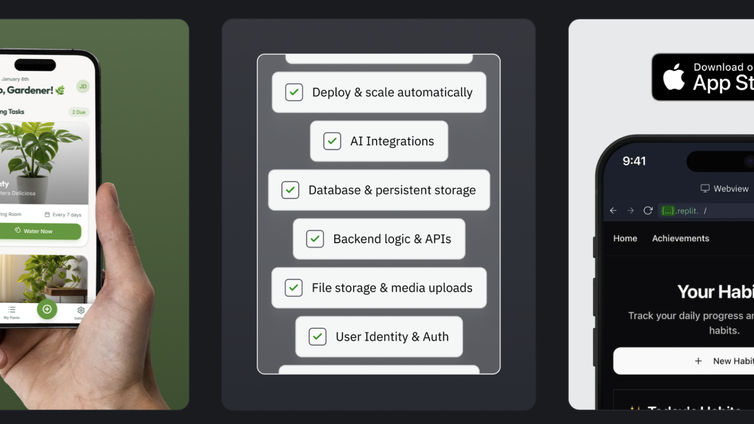Screen dimensions: 754x424
Task: Uncheck User Identity & Auth checkbox
Action: (x=317, y=337)
